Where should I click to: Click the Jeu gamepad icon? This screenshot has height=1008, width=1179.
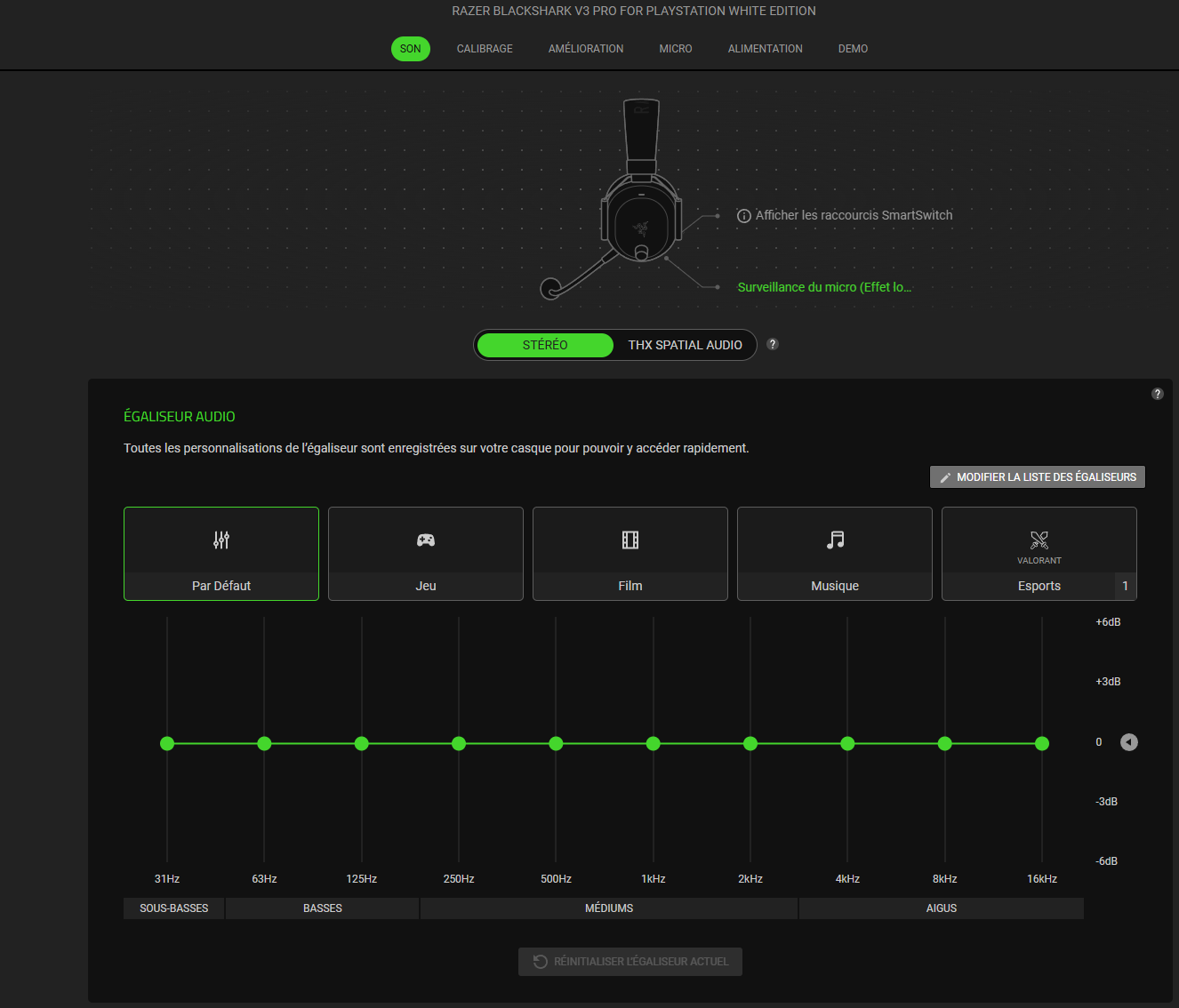[426, 540]
